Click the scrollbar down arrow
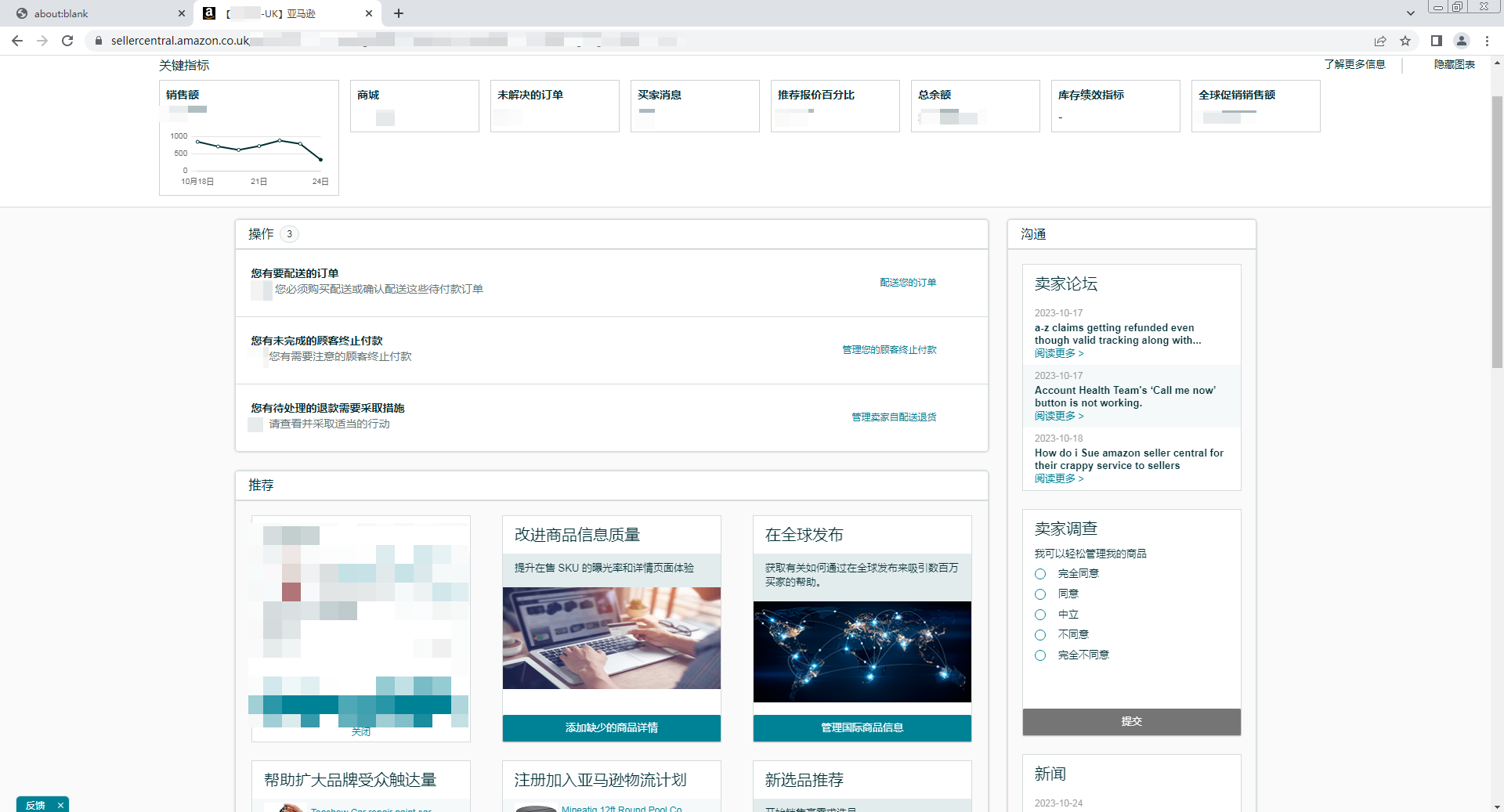Screen dimensions: 1504x812 [1497, 806]
